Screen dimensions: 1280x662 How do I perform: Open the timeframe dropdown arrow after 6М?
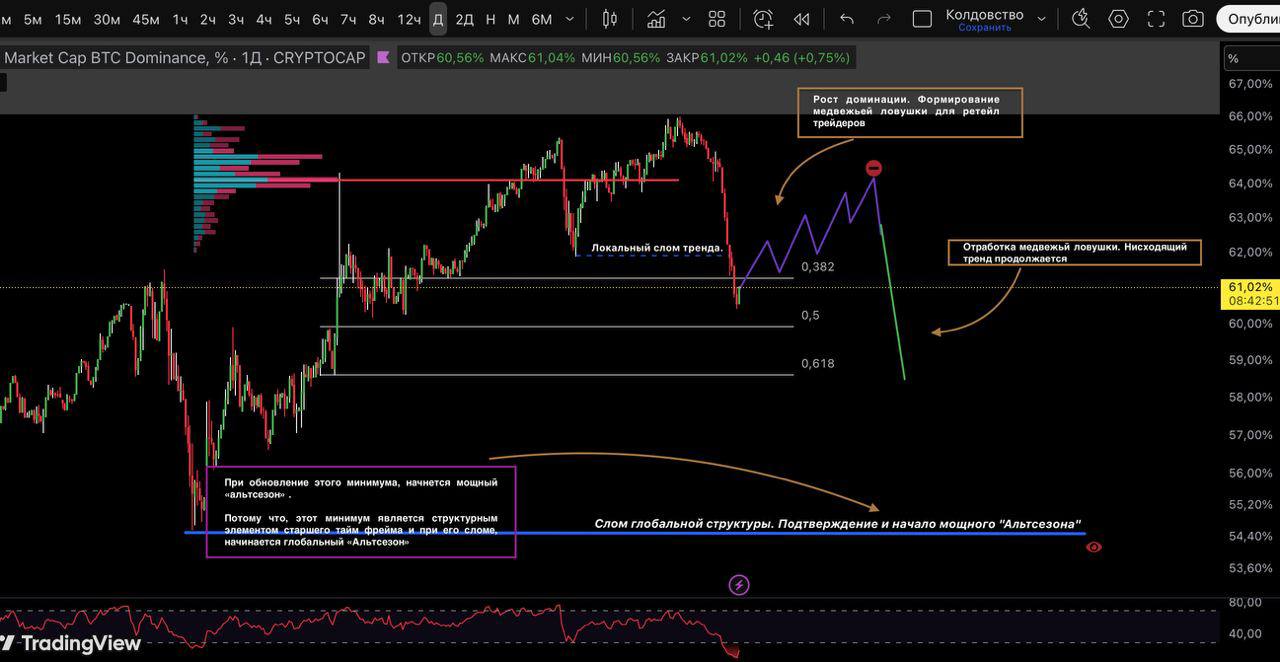click(x=570, y=19)
